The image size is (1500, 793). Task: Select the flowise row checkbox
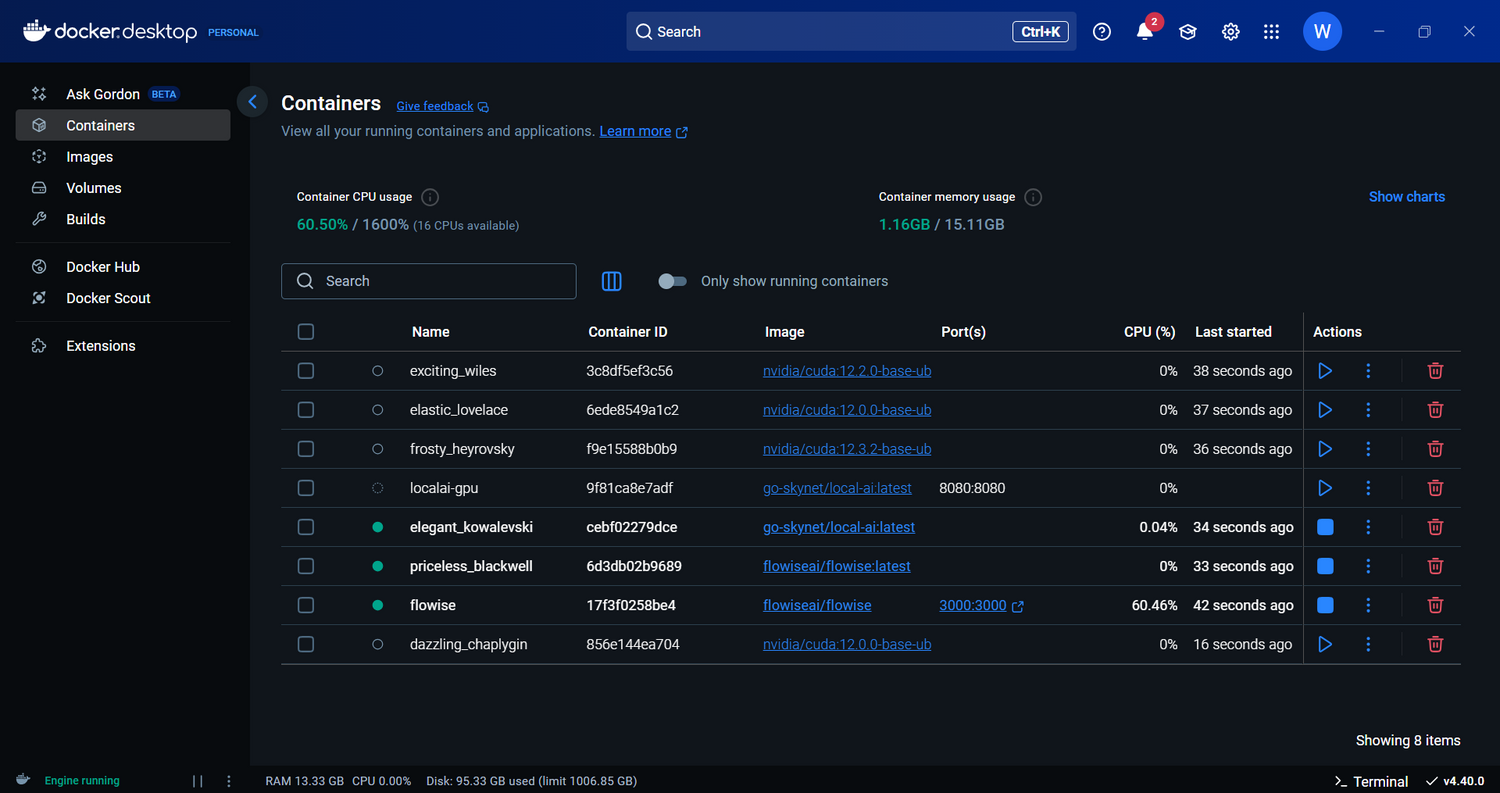(x=306, y=605)
